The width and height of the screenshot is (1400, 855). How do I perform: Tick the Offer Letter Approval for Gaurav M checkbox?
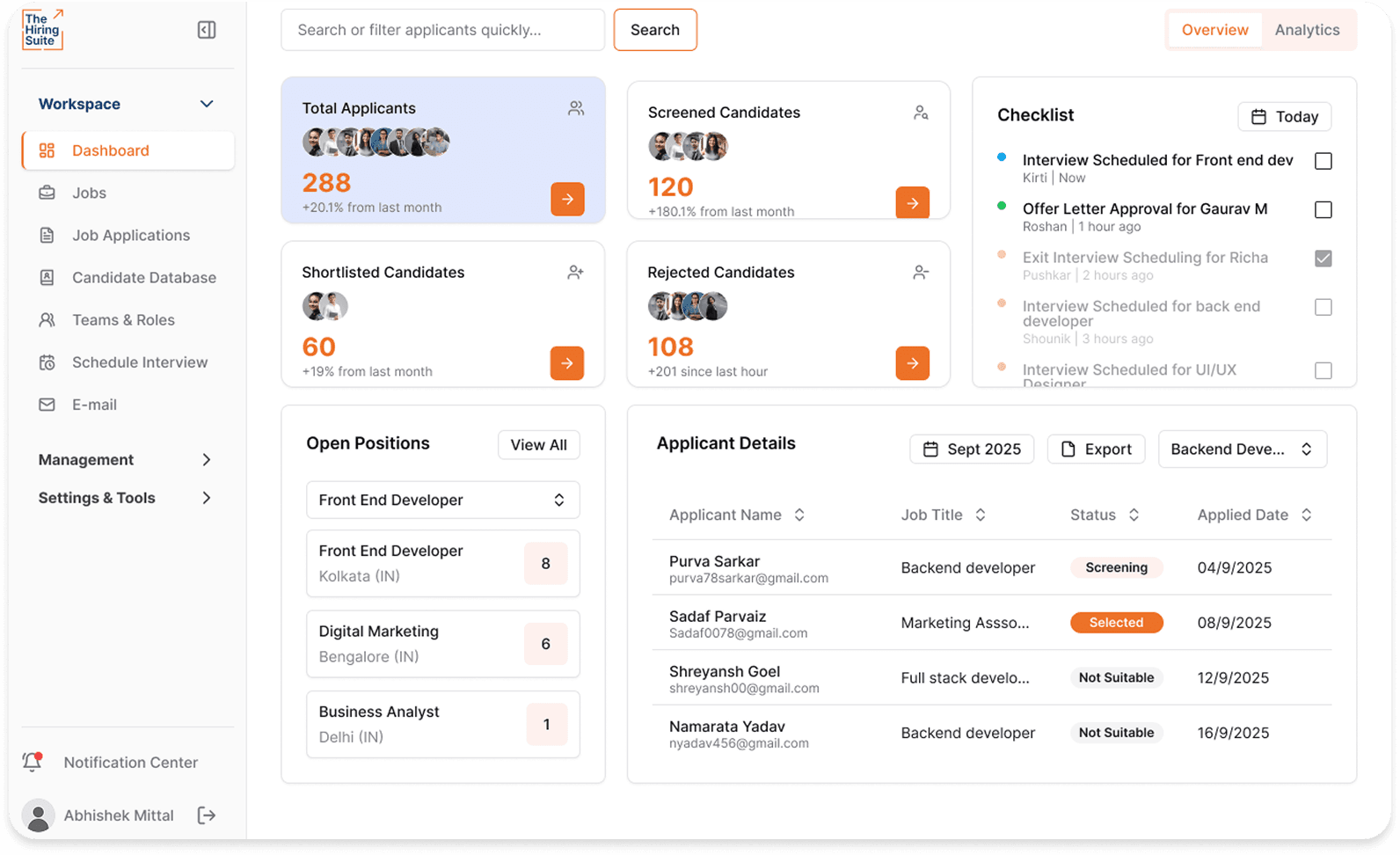(x=1323, y=209)
